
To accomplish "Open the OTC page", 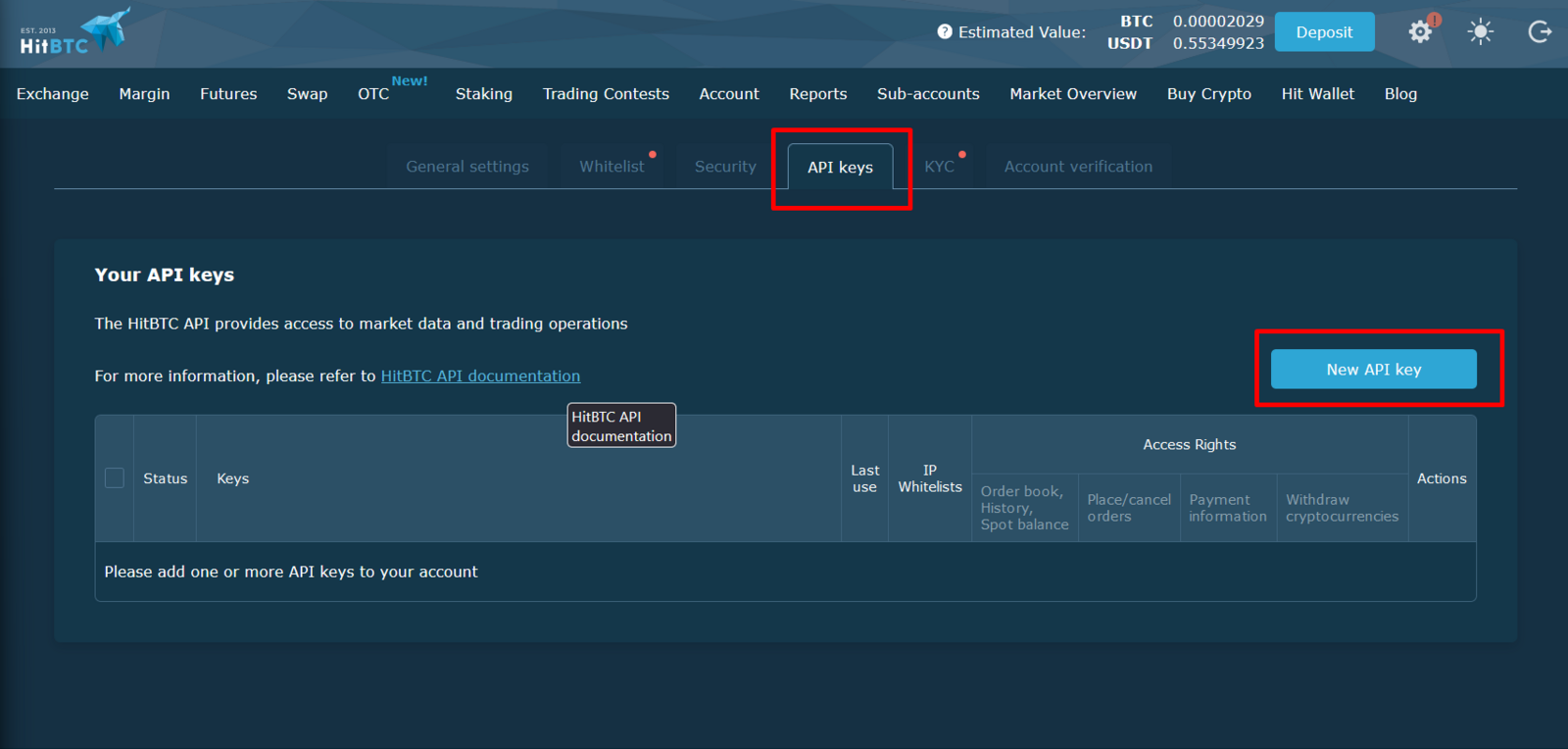I will (x=373, y=94).
